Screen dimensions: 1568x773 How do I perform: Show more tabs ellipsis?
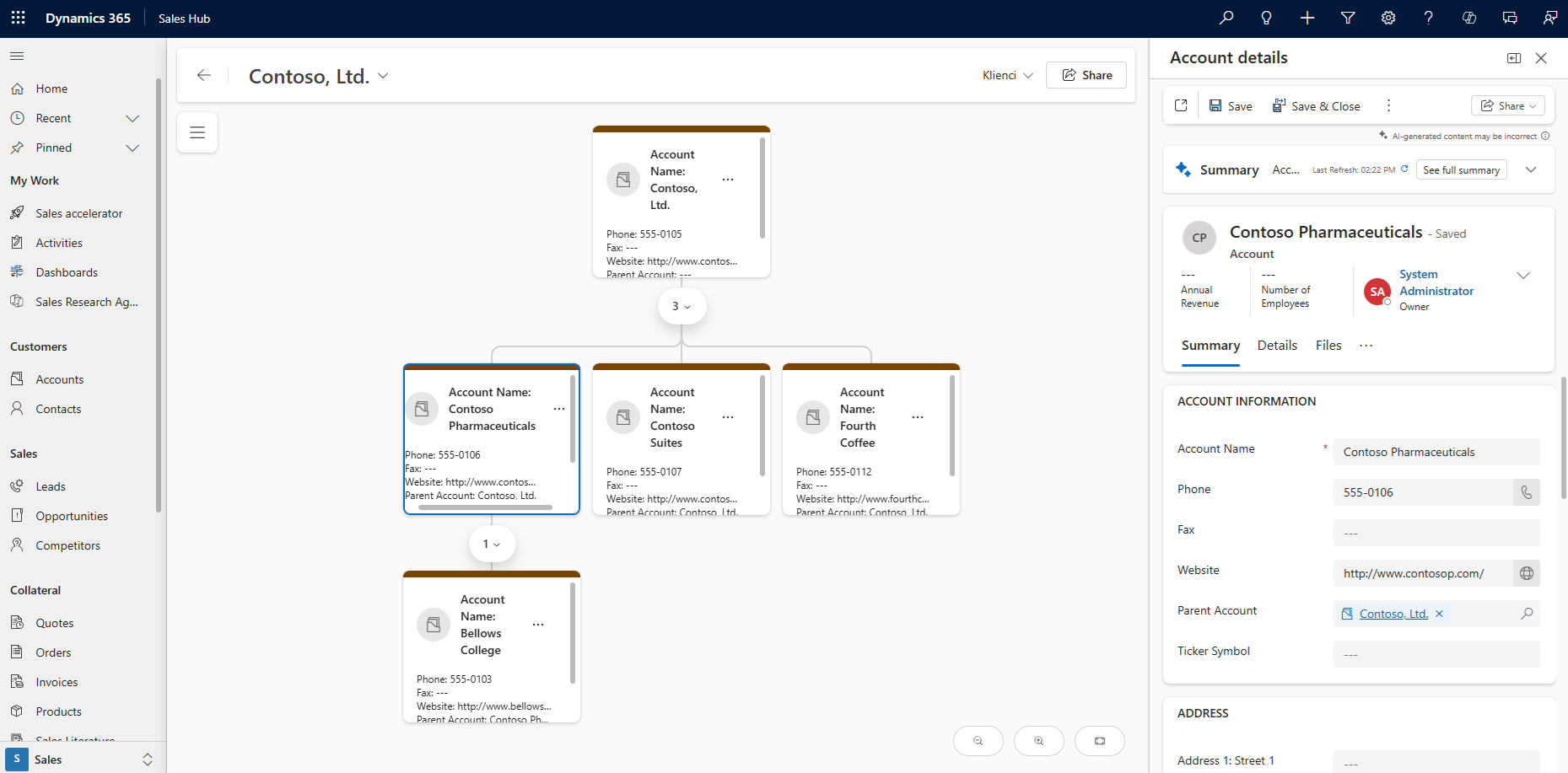(1366, 346)
